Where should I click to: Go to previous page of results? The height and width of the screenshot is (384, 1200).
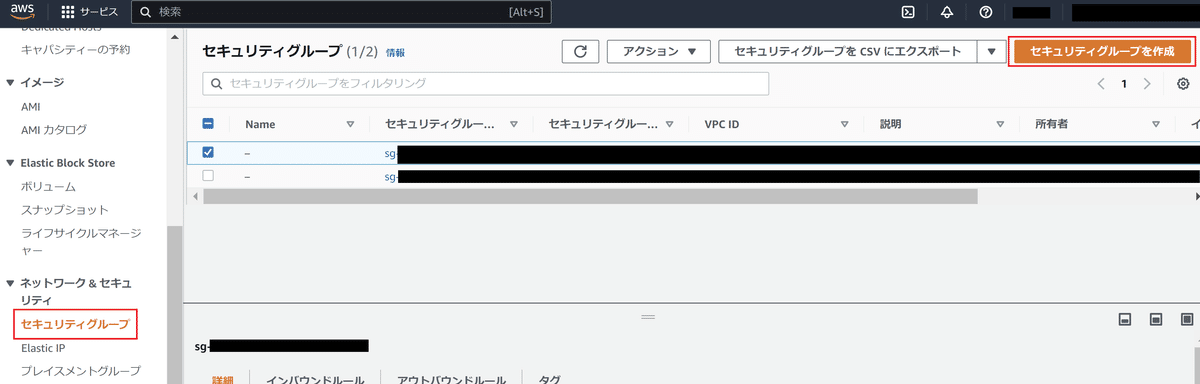coord(1101,84)
